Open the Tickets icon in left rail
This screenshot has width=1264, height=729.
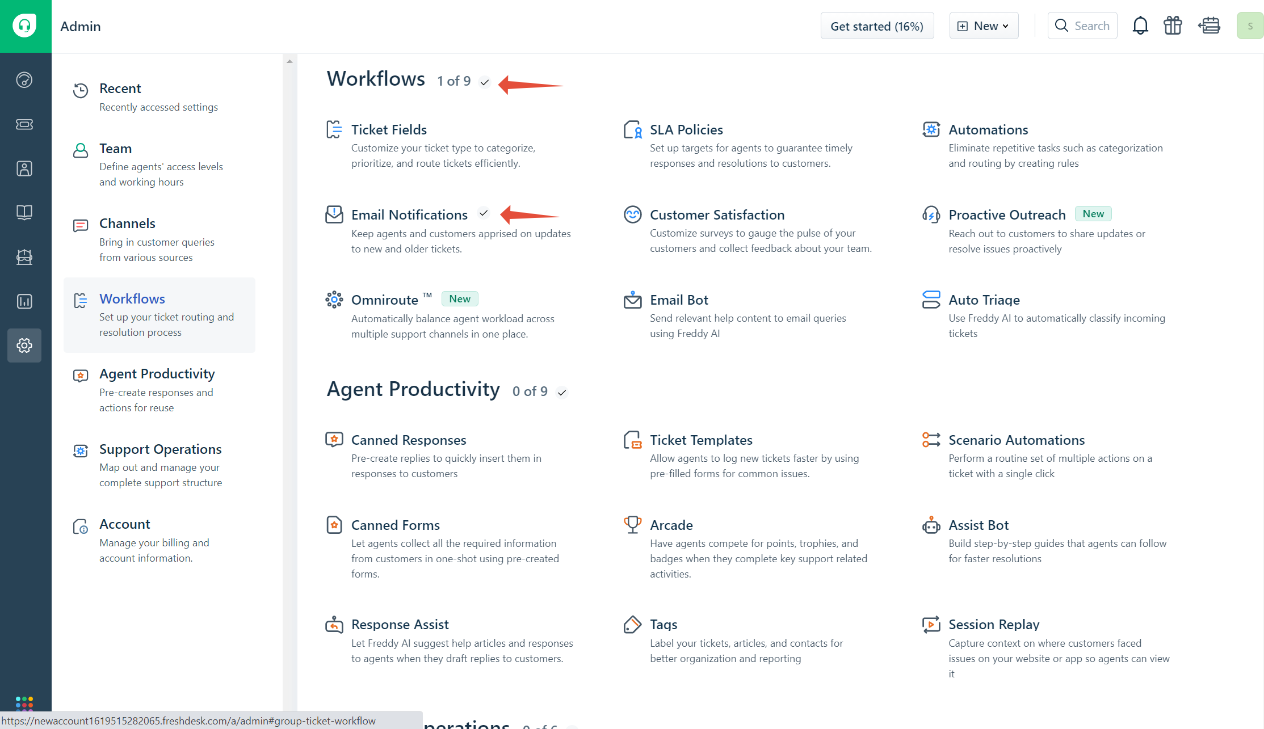[25, 124]
